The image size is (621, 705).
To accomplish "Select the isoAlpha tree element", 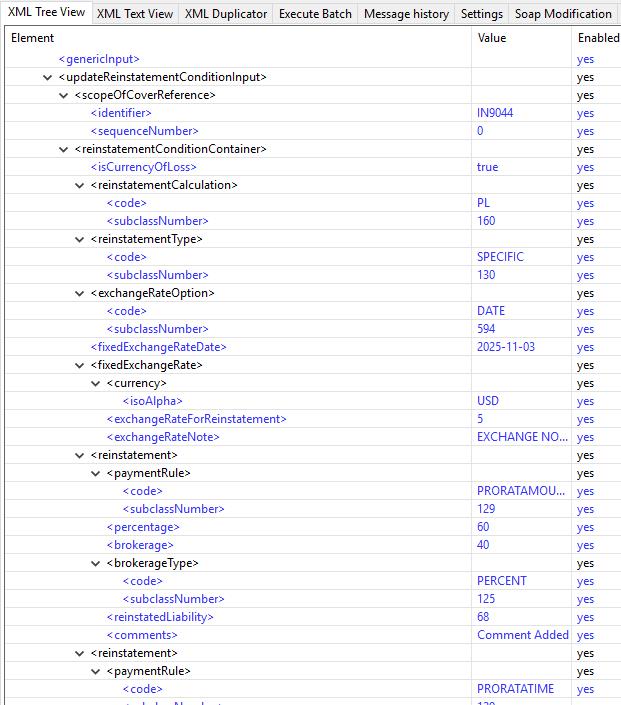I will click(x=152, y=401).
